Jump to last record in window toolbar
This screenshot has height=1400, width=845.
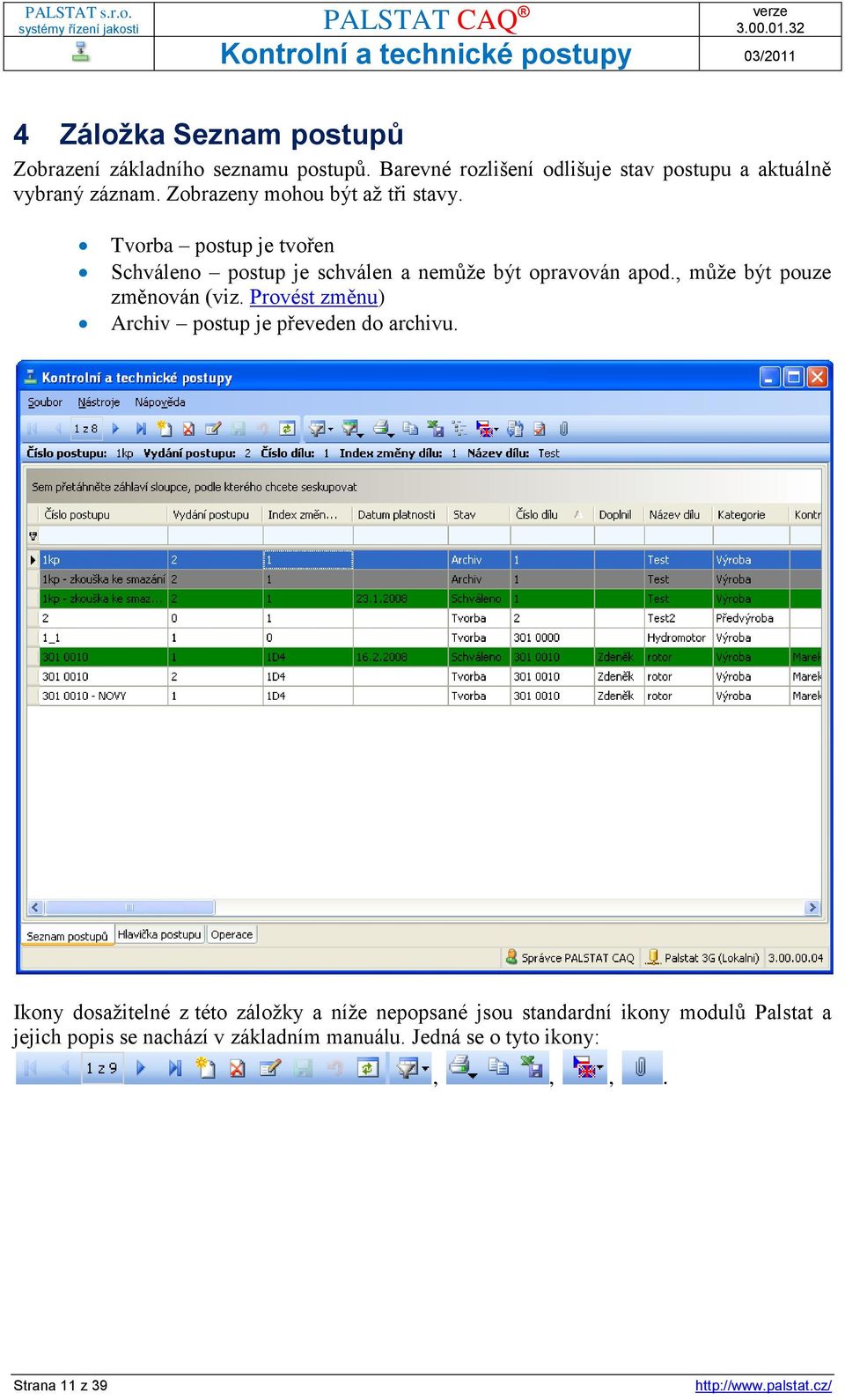click(140, 429)
